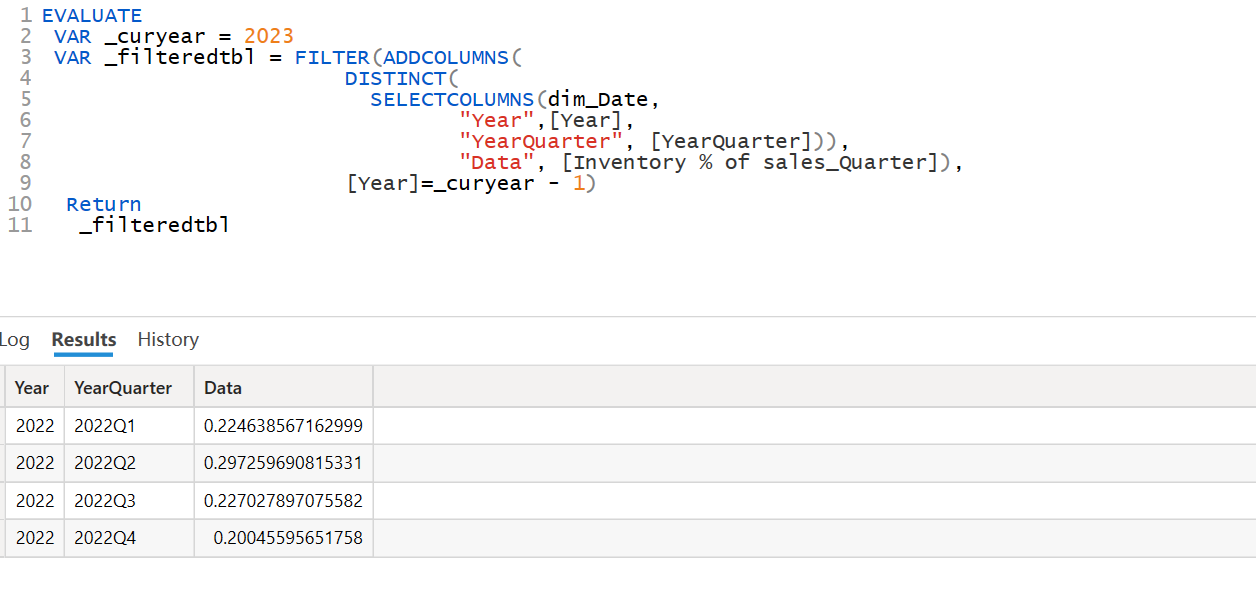Click the ADDCOLUMNS function in the code
This screenshot has width=1256, height=596.
[x=446, y=58]
